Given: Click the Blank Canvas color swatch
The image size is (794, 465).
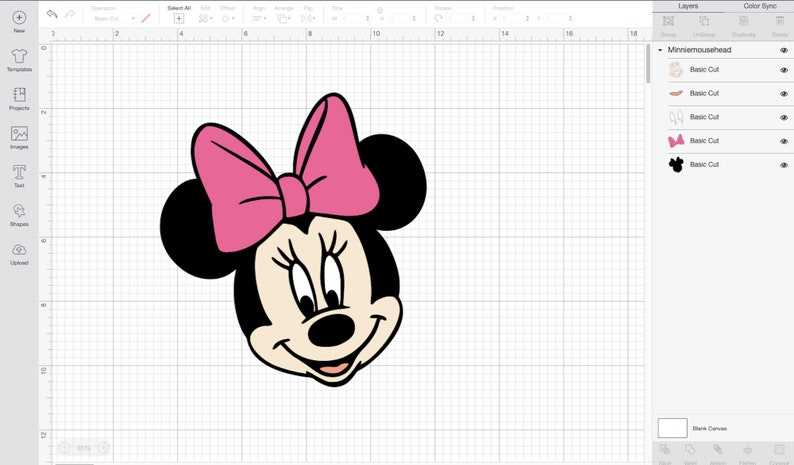Looking at the screenshot, I should click(x=672, y=428).
